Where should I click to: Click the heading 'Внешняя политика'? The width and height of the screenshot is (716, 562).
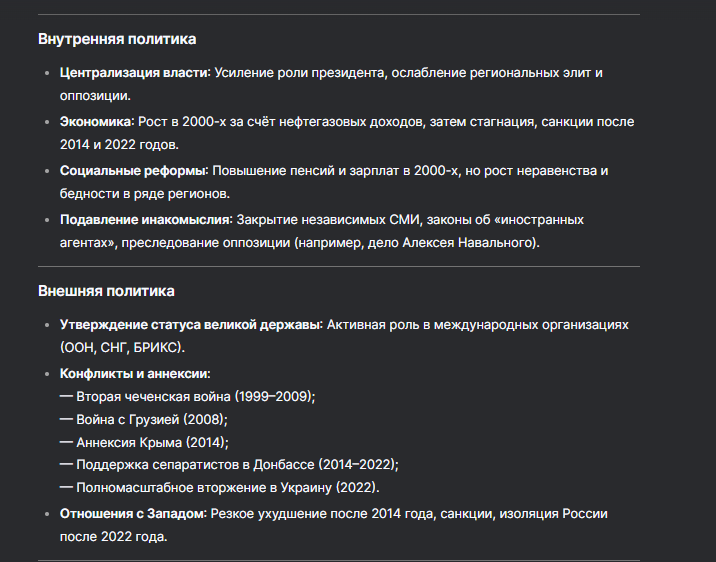click(106, 291)
